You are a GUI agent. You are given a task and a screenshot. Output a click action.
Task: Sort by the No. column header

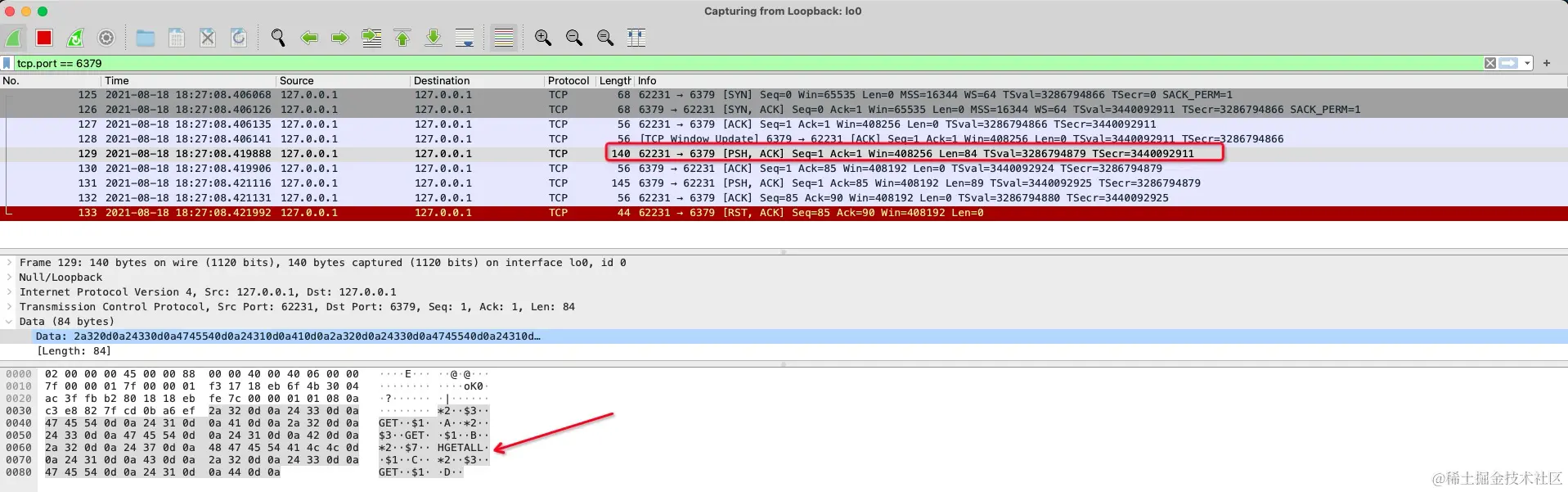tap(51, 80)
